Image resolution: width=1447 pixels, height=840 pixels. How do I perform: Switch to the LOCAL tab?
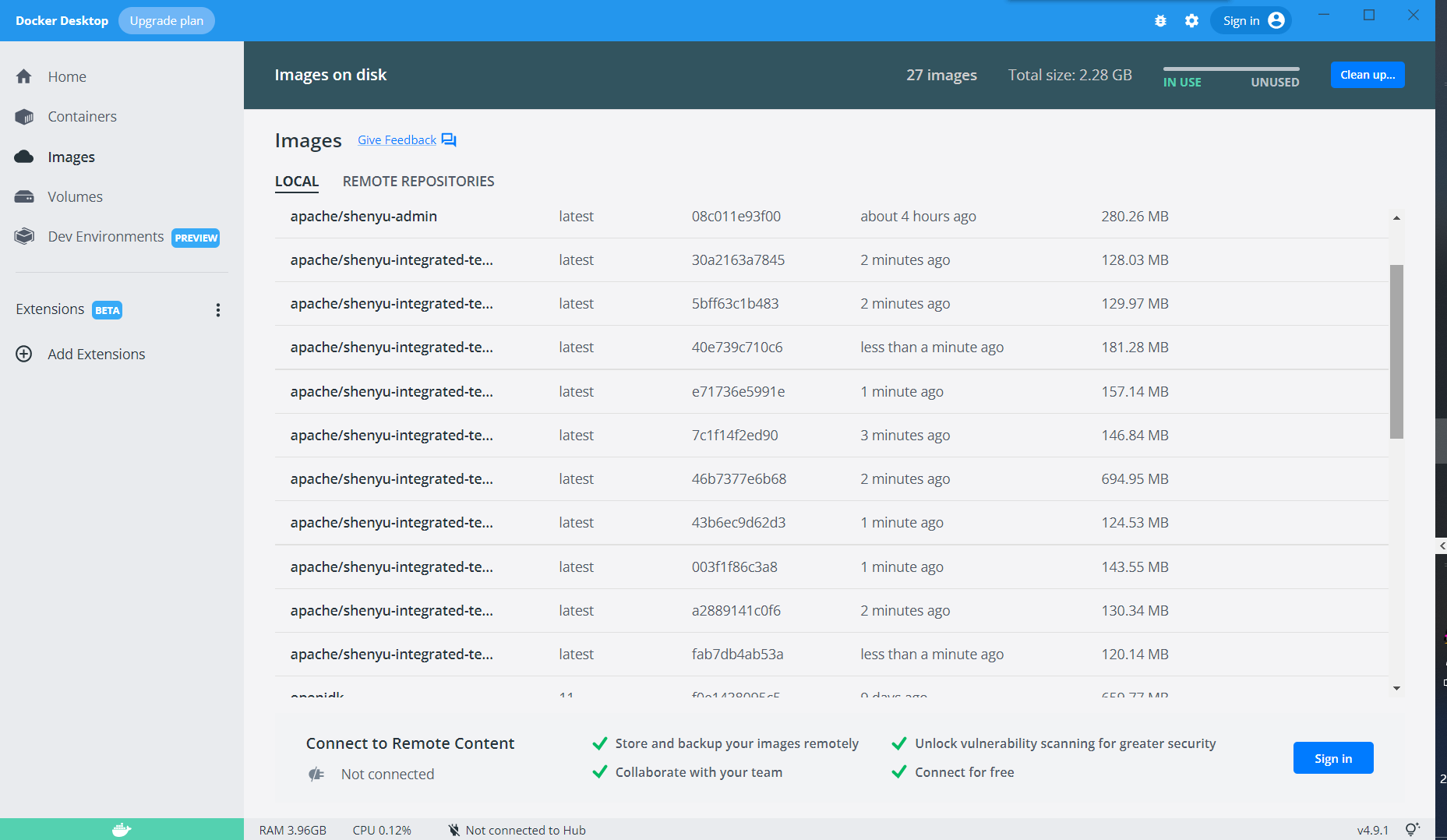coord(297,182)
